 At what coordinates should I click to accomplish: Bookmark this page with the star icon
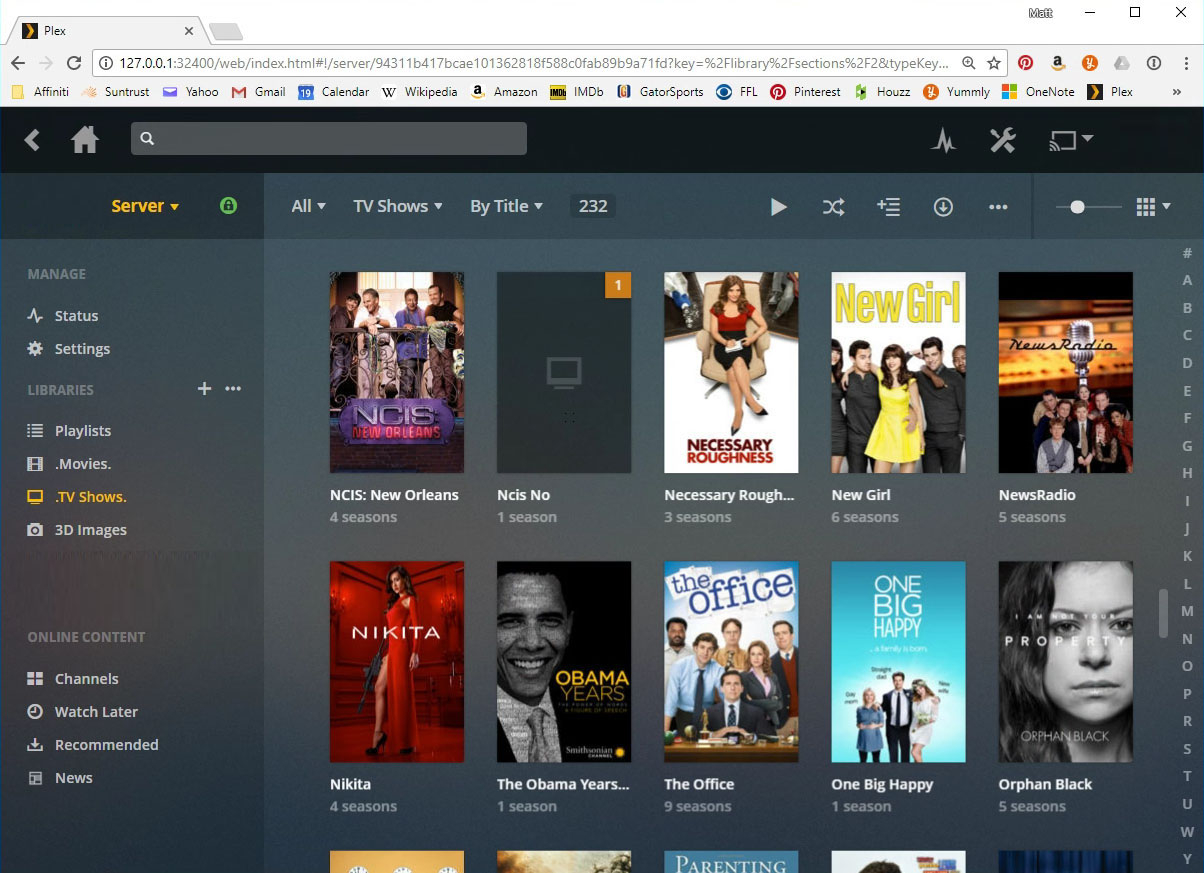[993, 63]
